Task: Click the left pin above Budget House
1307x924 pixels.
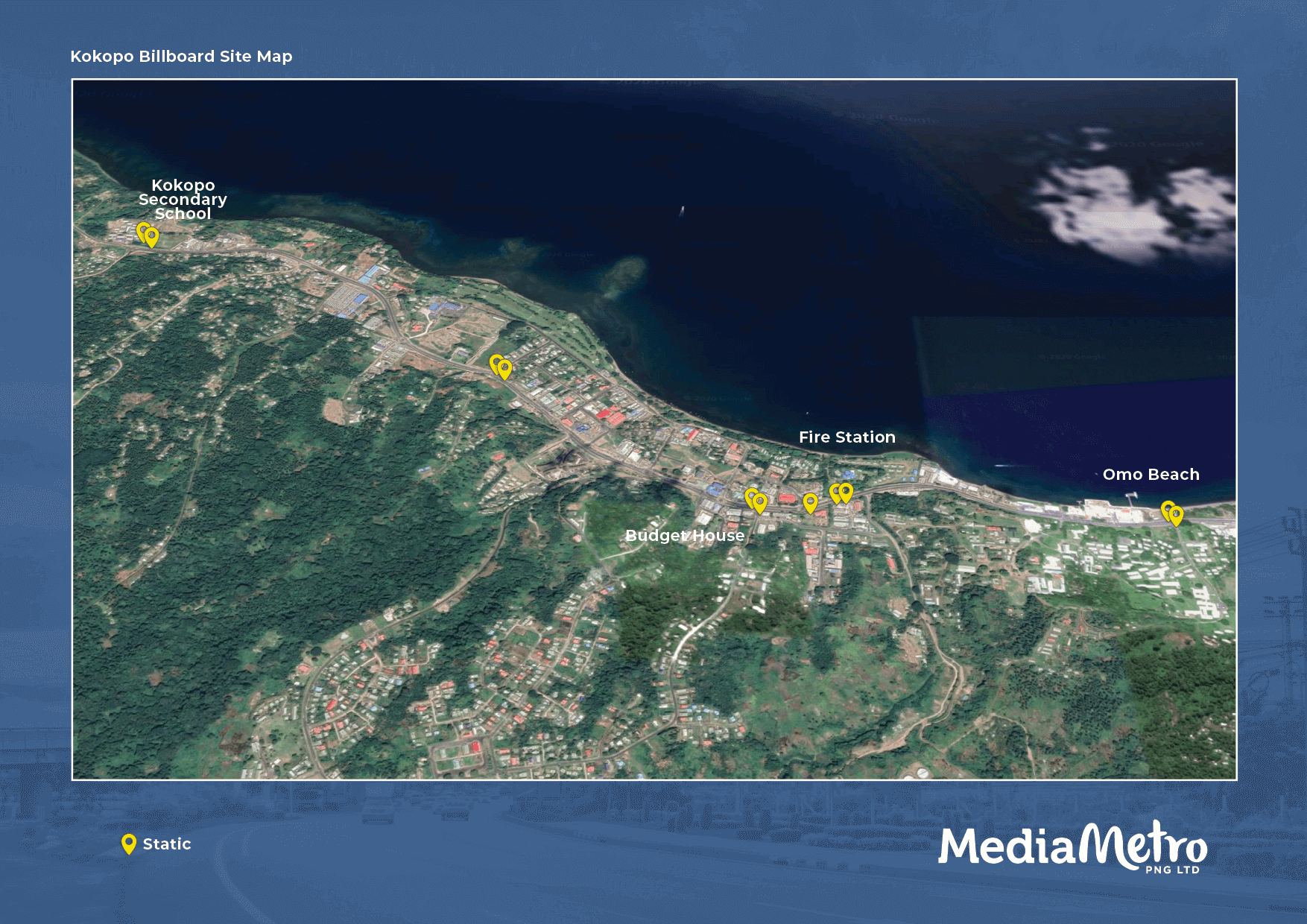Action: (750, 496)
